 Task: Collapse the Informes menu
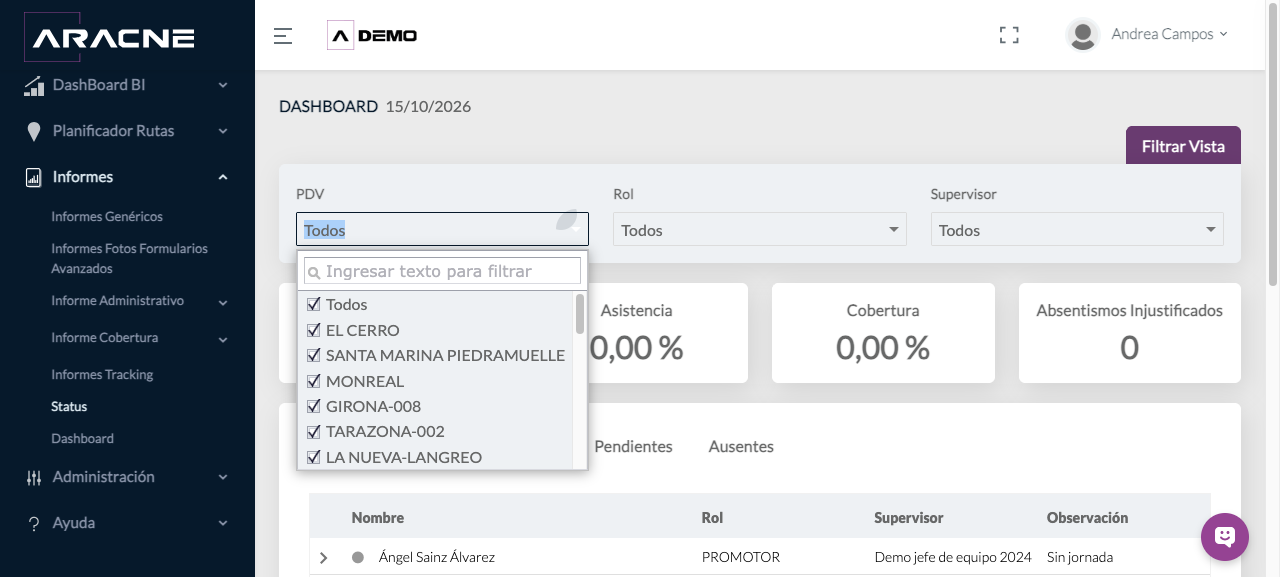[x=223, y=178]
